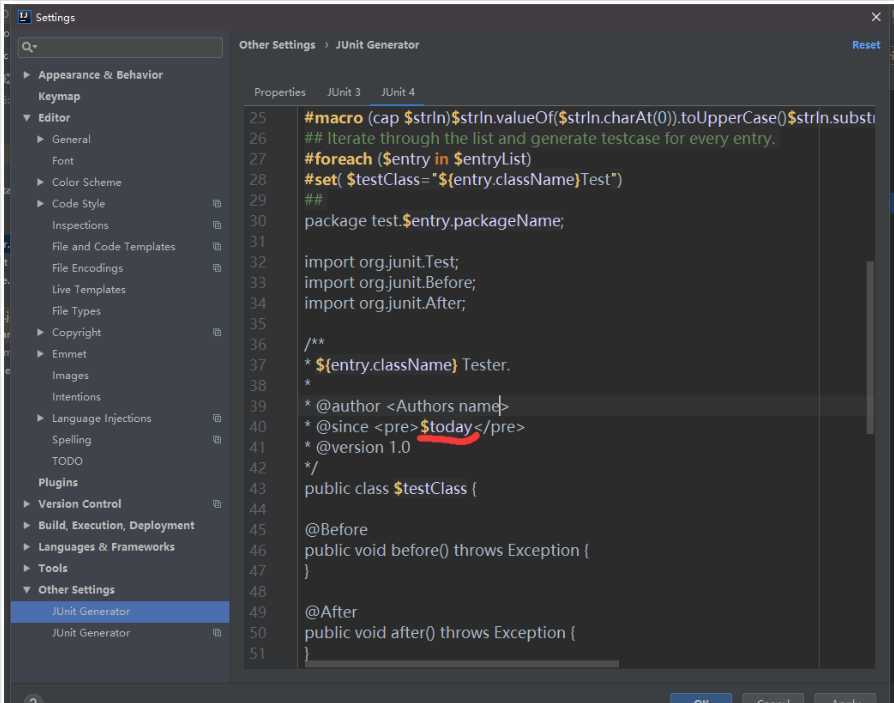Open the Keymap settings
The height and width of the screenshot is (703, 894).
pyautogui.click(x=59, y=96)
